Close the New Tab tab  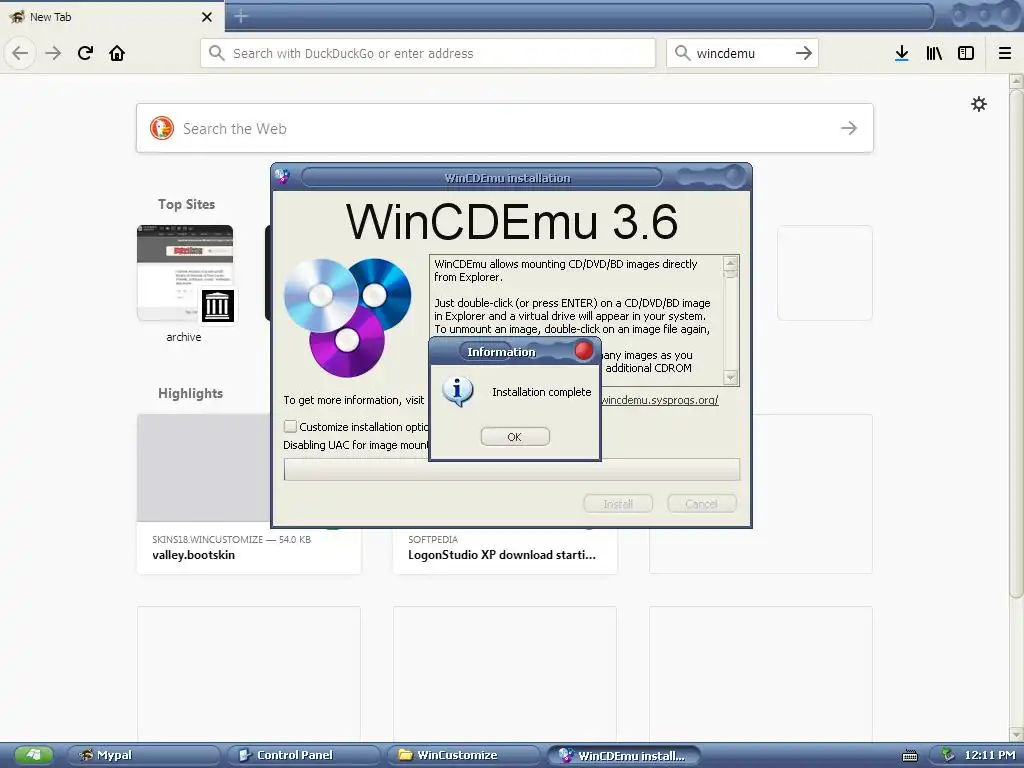pos(207,17)
